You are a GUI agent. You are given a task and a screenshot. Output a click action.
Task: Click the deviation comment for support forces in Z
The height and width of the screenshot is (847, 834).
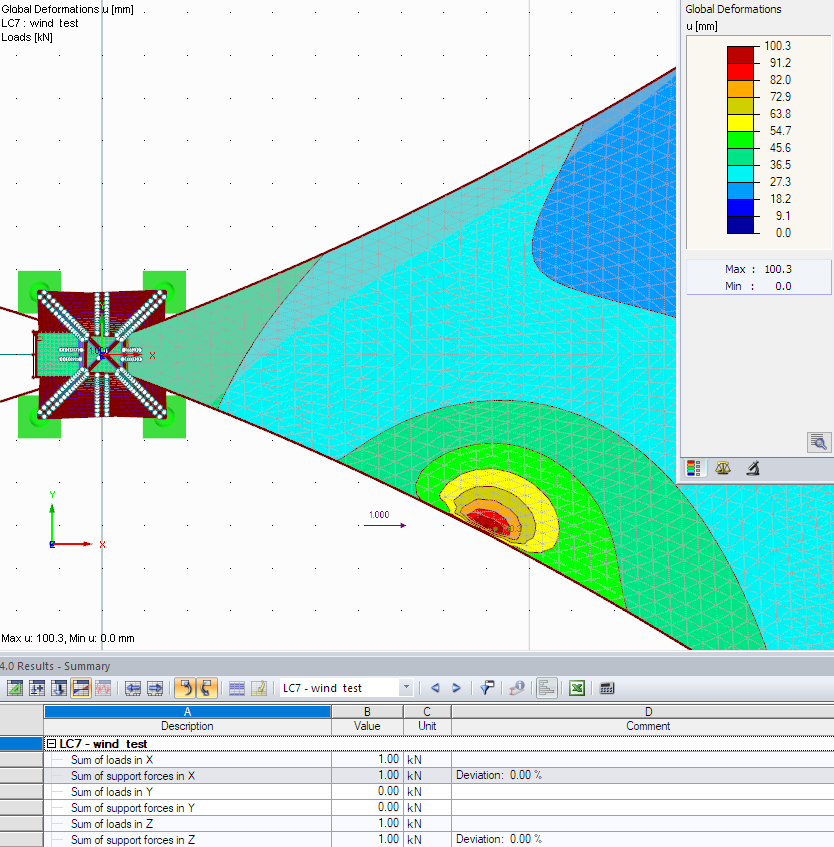pos(499,839)
